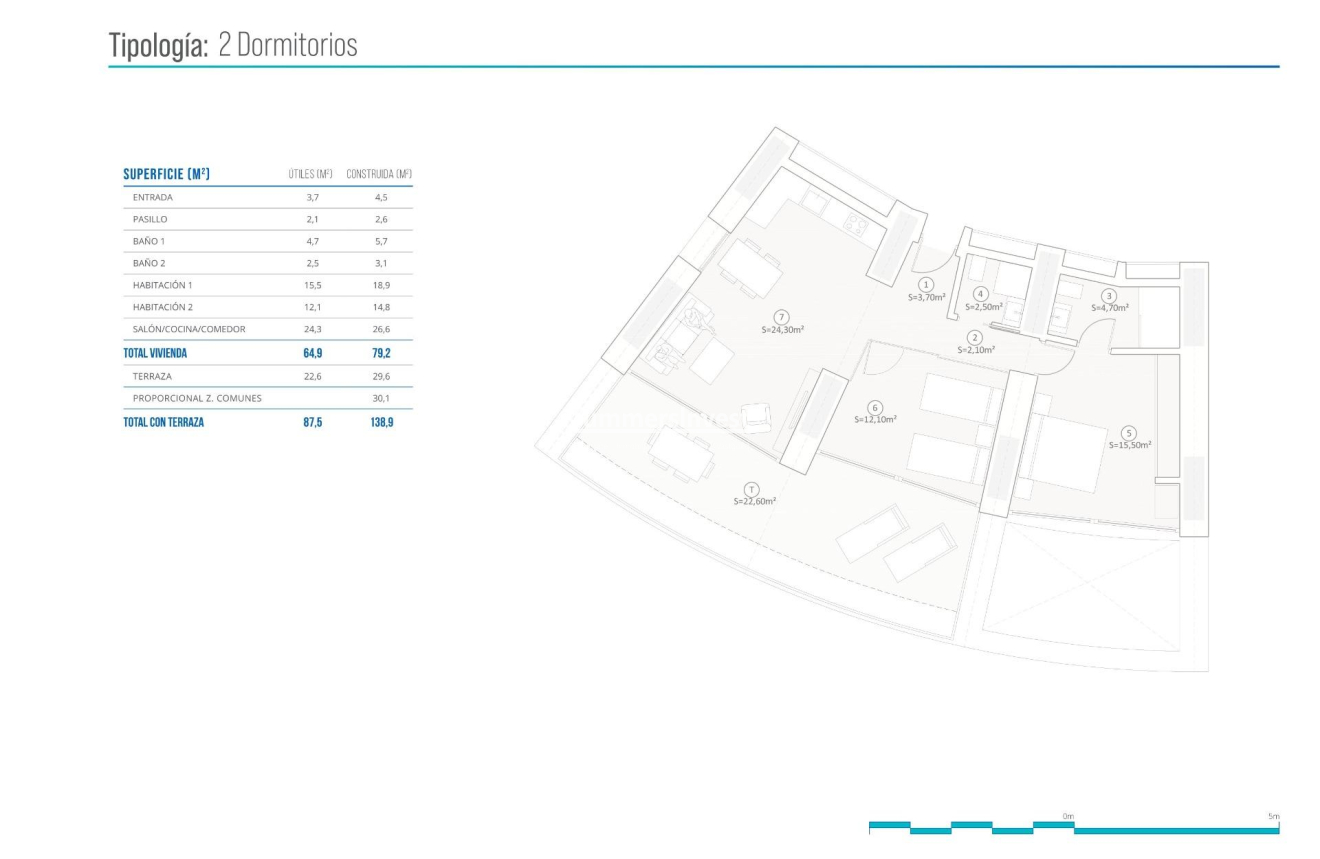Select the 'SALÓN/COCINA/COMEDOR' row label
This screenshot has width=1320, height=859.
coord(189,329)
